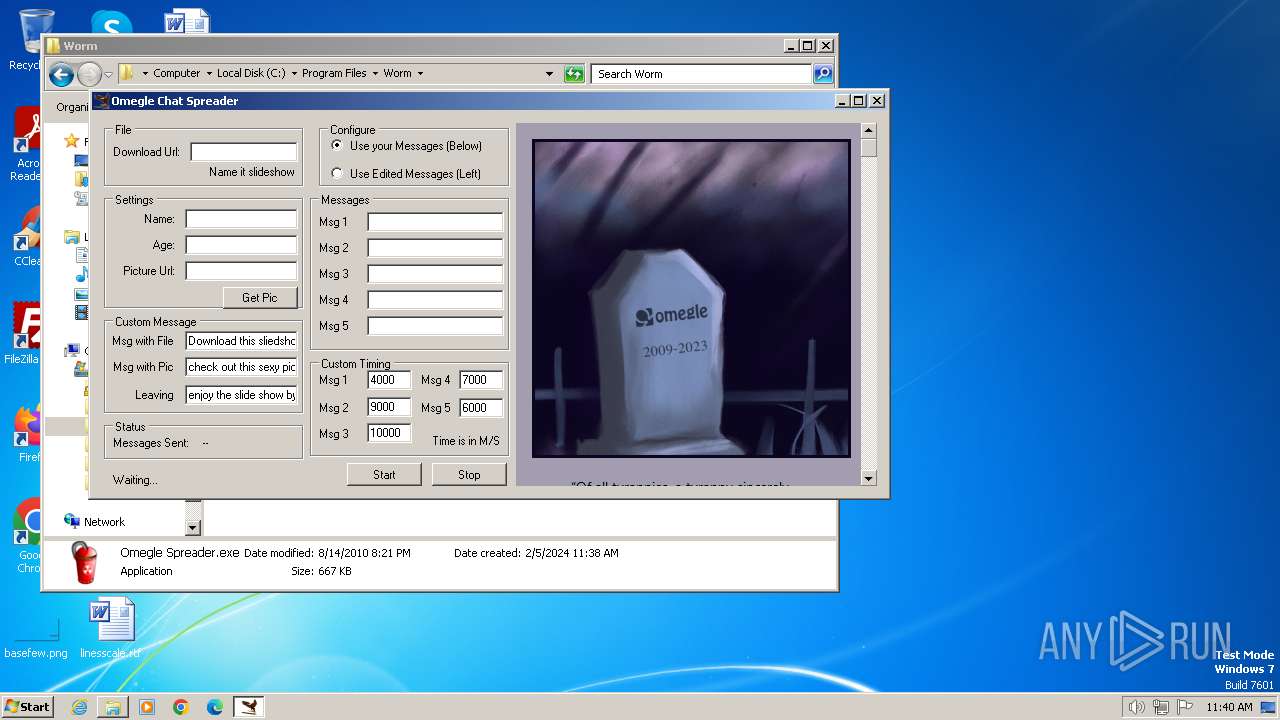This screenshot has width=1280, height=720.
Task: Go back in the Worm explorer window
Action: click(61, 74)
